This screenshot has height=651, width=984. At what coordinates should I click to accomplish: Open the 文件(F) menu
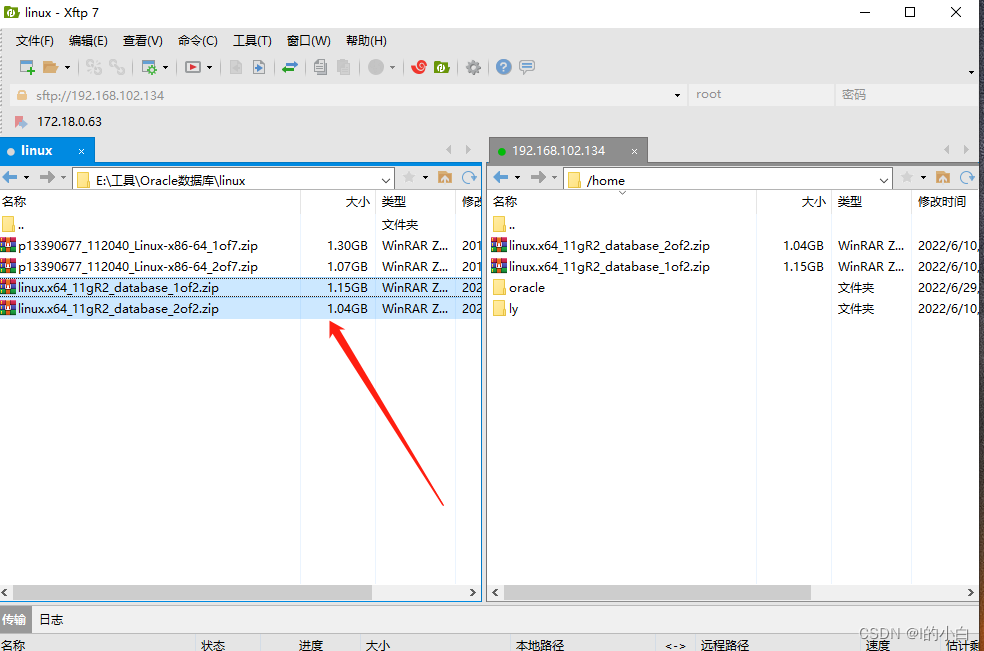[x=35, y=41]
